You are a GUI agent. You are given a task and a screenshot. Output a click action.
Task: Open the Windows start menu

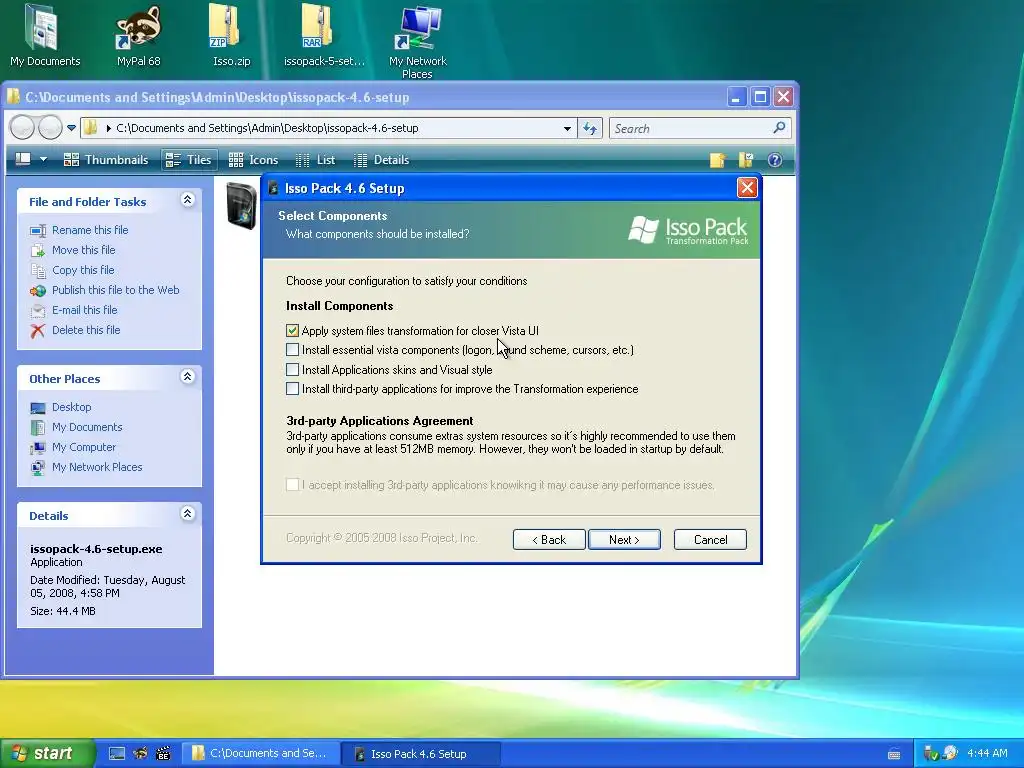[x=47, y=754]
